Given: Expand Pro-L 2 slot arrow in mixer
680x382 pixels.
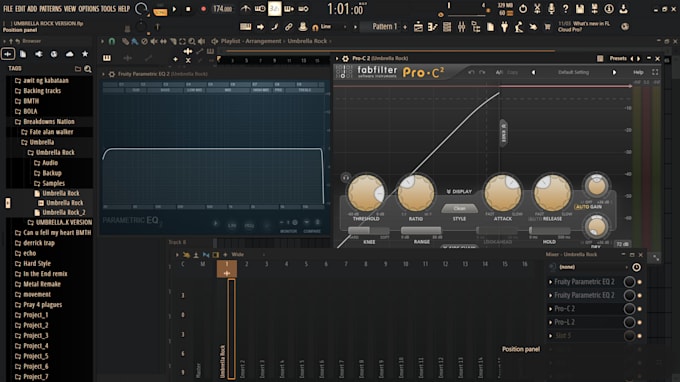Looking at the screenshot, I should [x=551, y=322].
